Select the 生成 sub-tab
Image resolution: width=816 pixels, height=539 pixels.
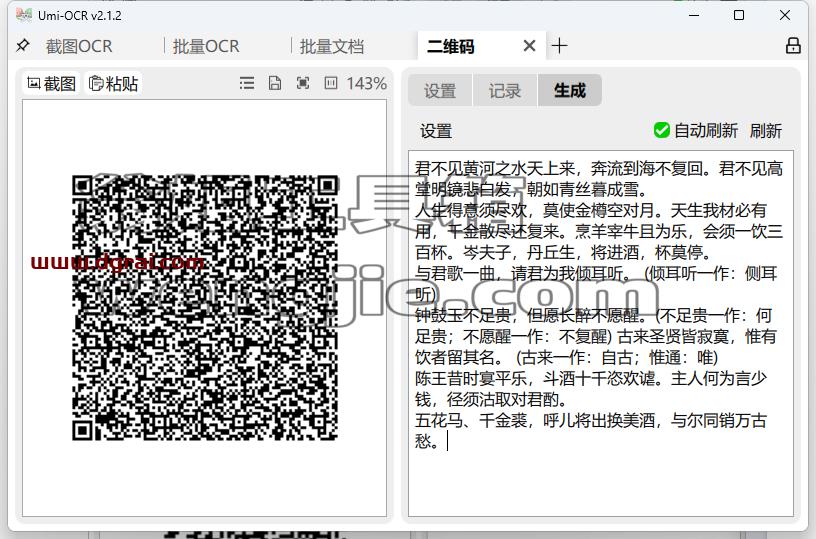click(570, 91)
